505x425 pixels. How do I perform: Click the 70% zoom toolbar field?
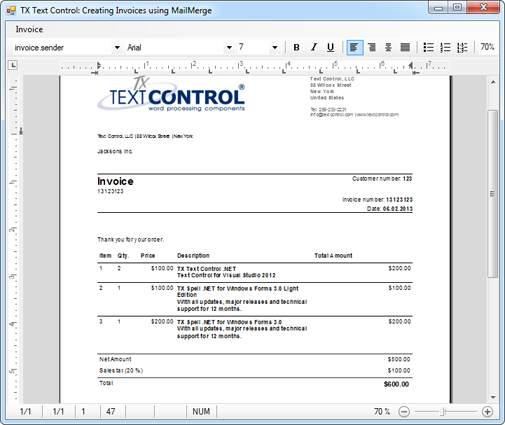click(x=487, y=47)
